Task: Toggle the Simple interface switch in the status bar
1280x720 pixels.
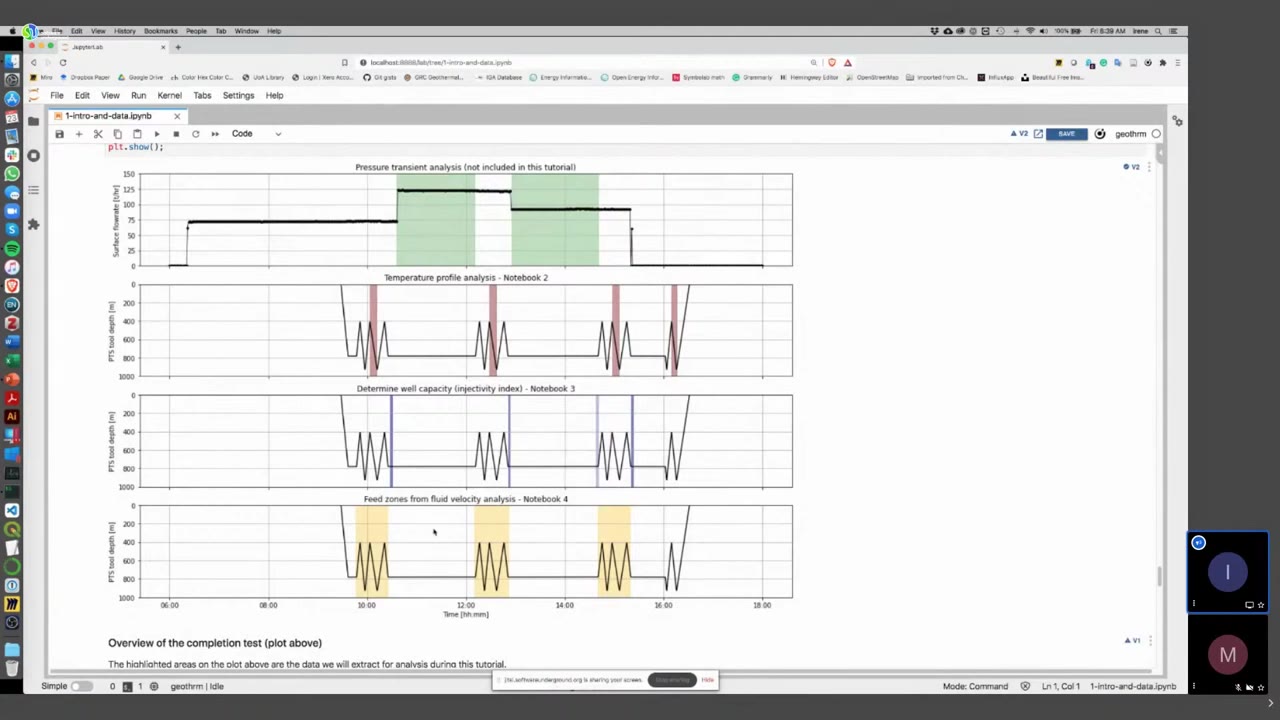Action: click(82, 686)
